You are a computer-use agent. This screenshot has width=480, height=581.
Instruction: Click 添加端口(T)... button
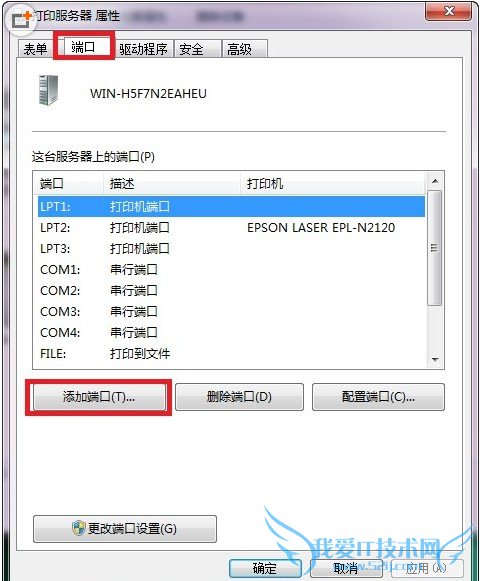99,397
